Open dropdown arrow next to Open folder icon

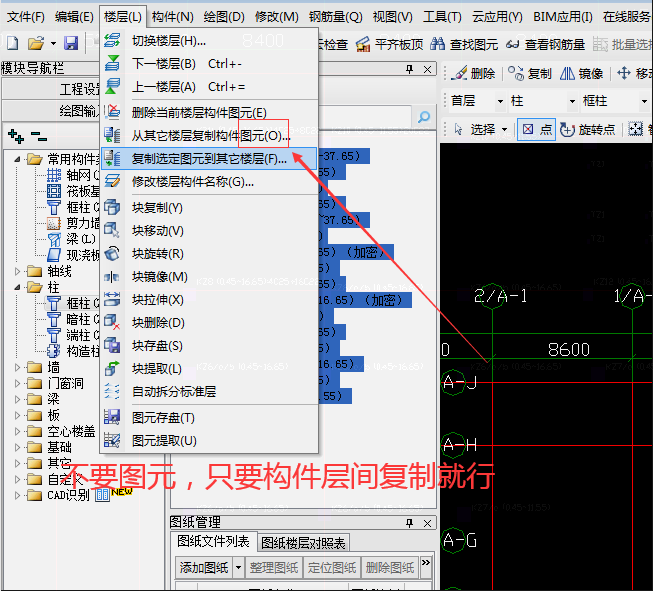point(53,43)
